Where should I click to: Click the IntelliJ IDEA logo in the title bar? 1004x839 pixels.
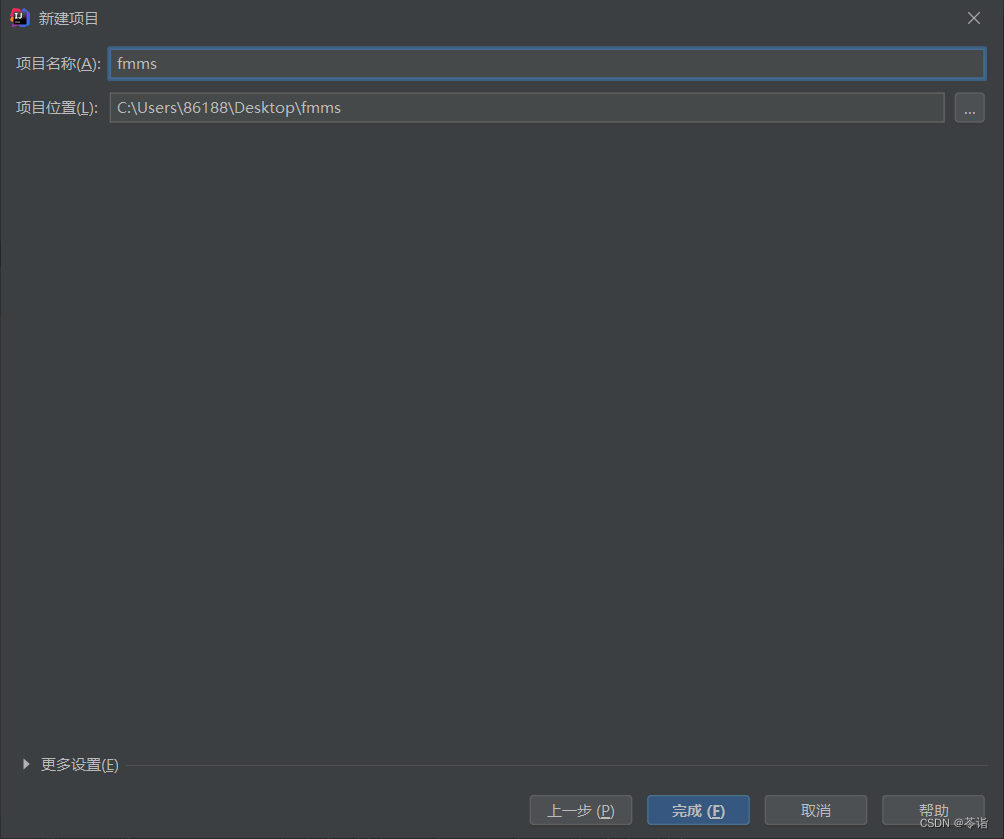[20, 18]
